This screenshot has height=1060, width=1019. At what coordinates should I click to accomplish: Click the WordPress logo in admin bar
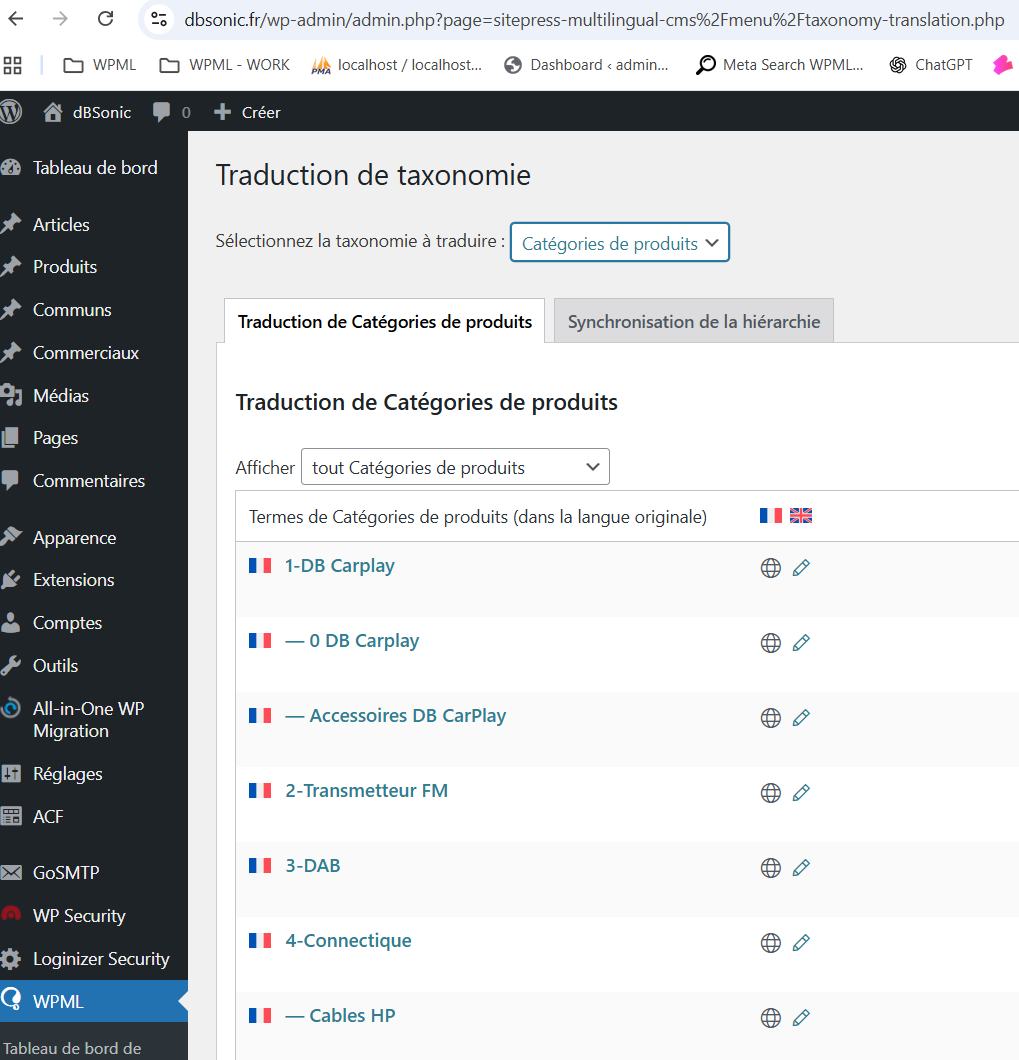(10, 112)
